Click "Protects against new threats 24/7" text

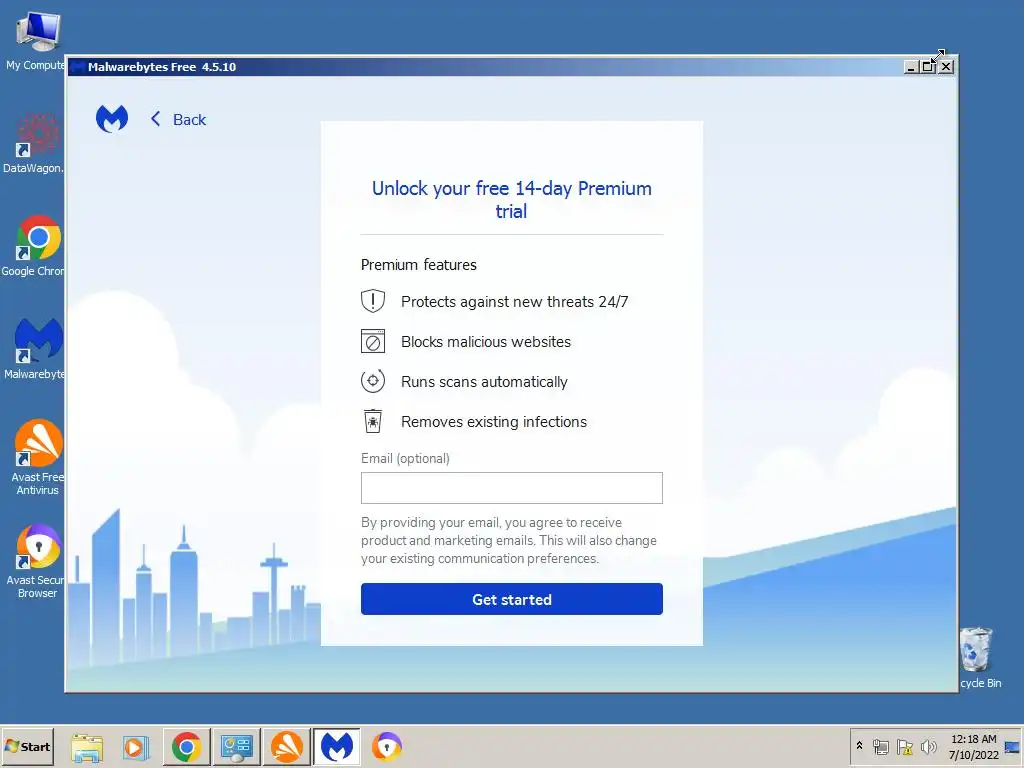click(x=515, y=302)
